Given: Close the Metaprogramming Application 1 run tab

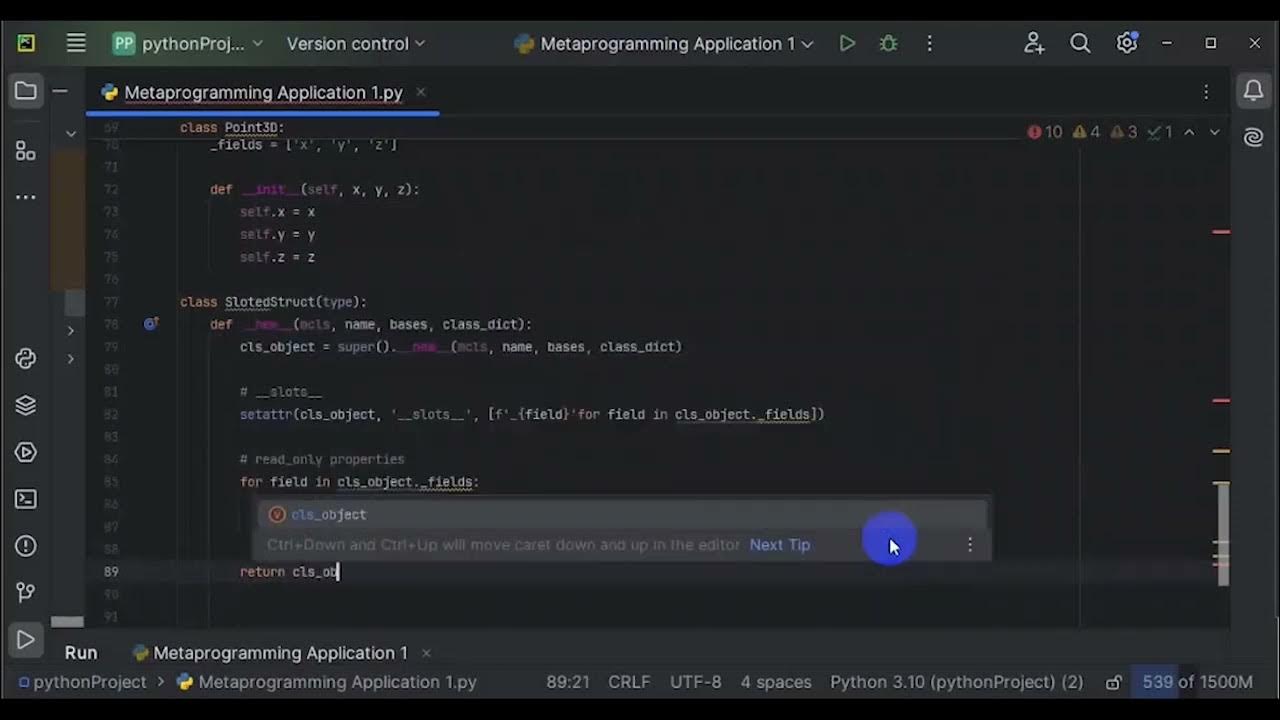Looking at the screenshot, I should tap(426, 653).
